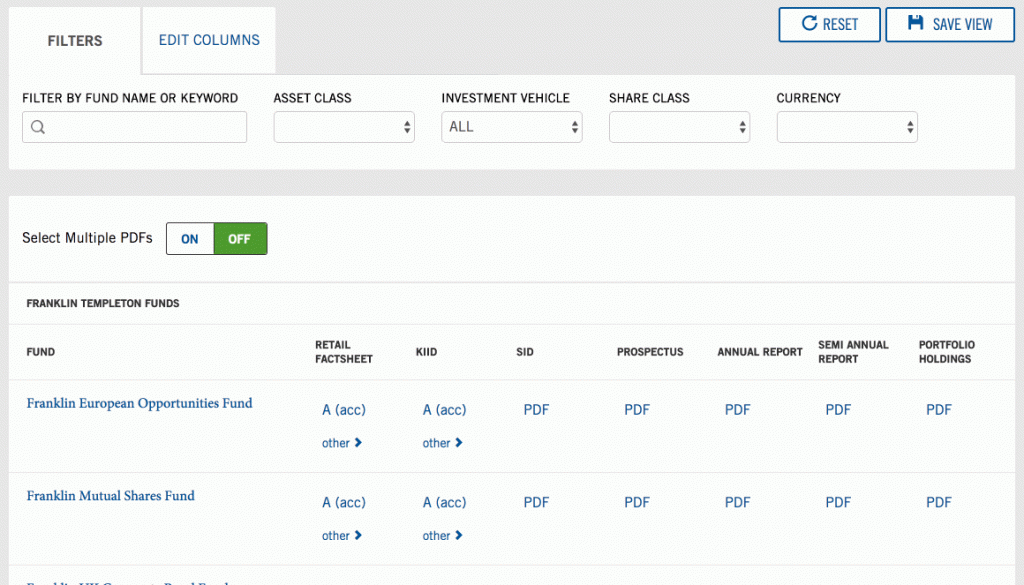The height and width of the screenshot is (585, 1024).
Task: Open SID PDF for Franklin European Opportunities Fund
Action: (x=536, y=410)
